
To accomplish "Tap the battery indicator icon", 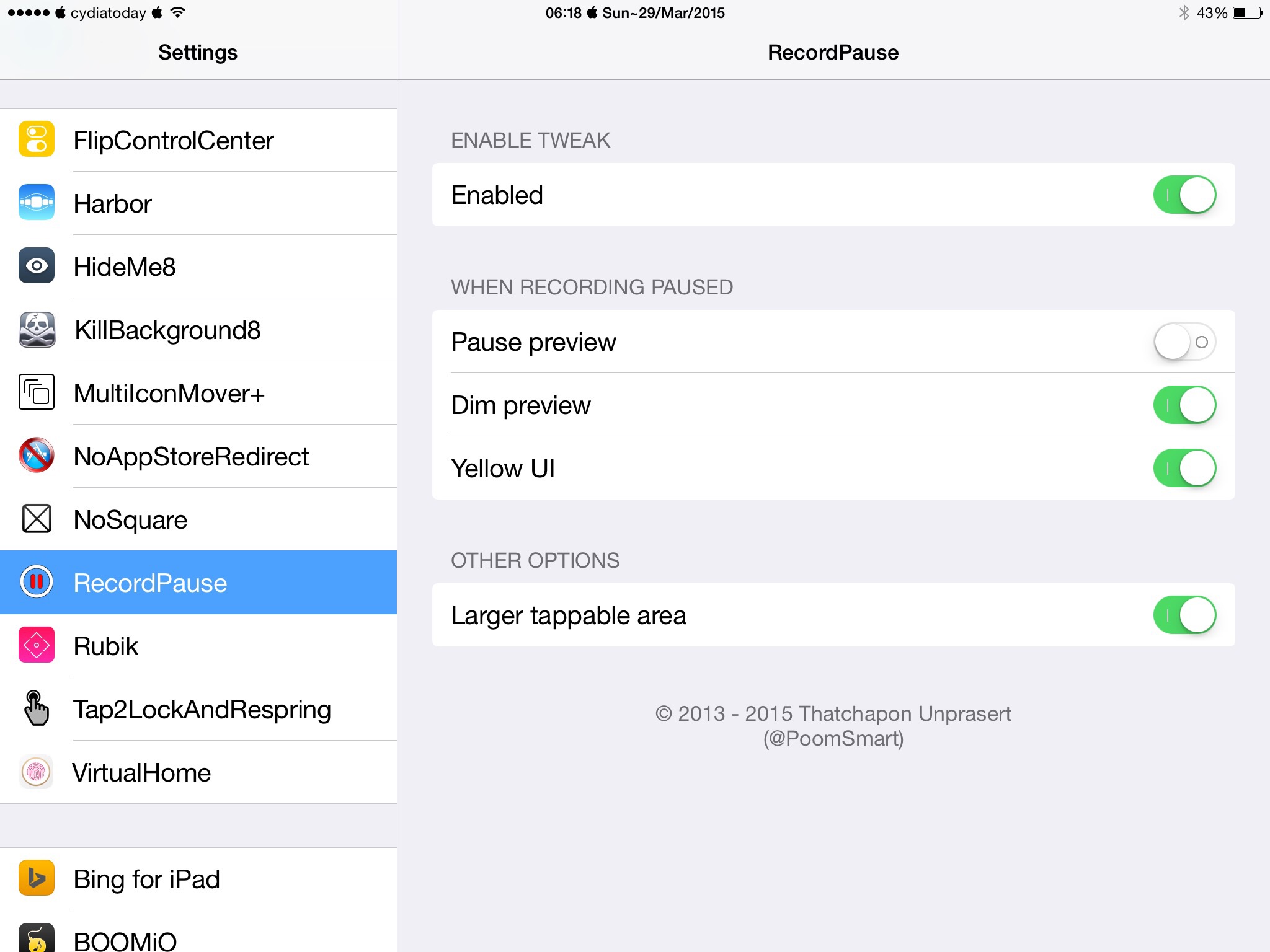I will pos(1248,12).
